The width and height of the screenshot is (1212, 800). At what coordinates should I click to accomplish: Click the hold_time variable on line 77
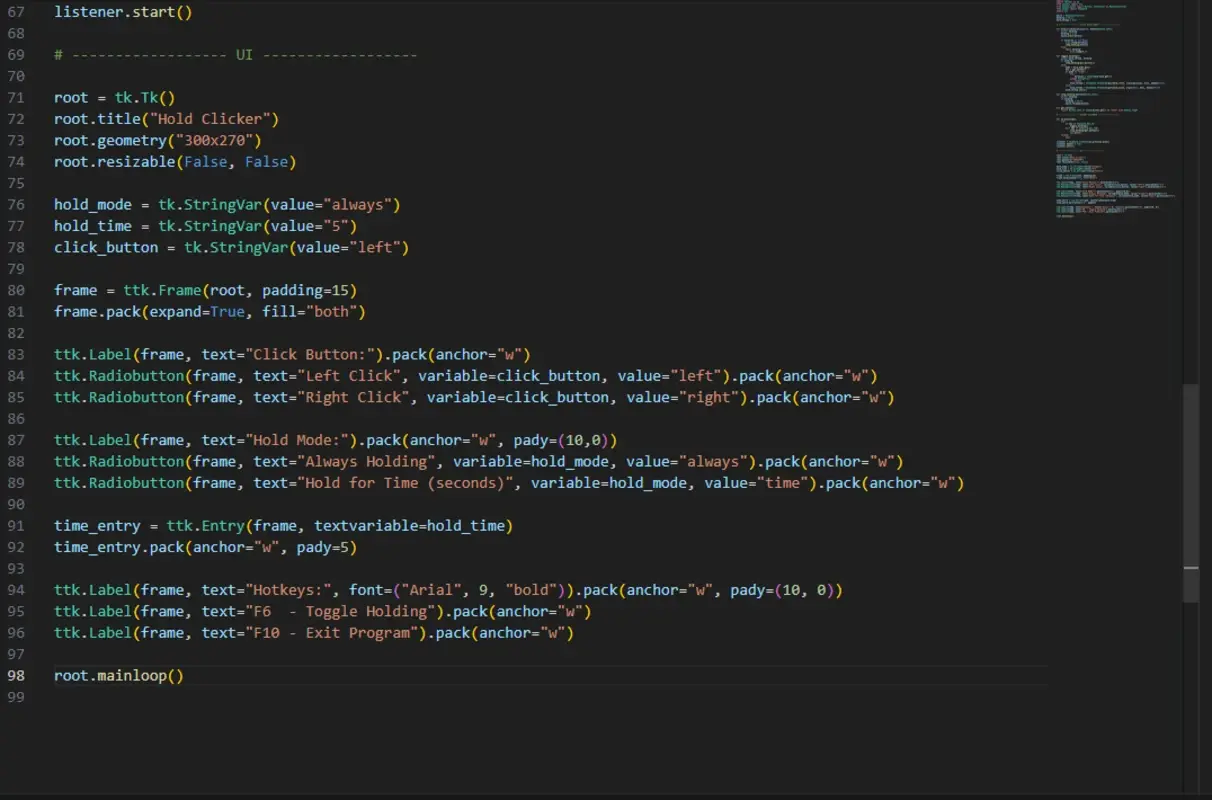click(92, 225)
